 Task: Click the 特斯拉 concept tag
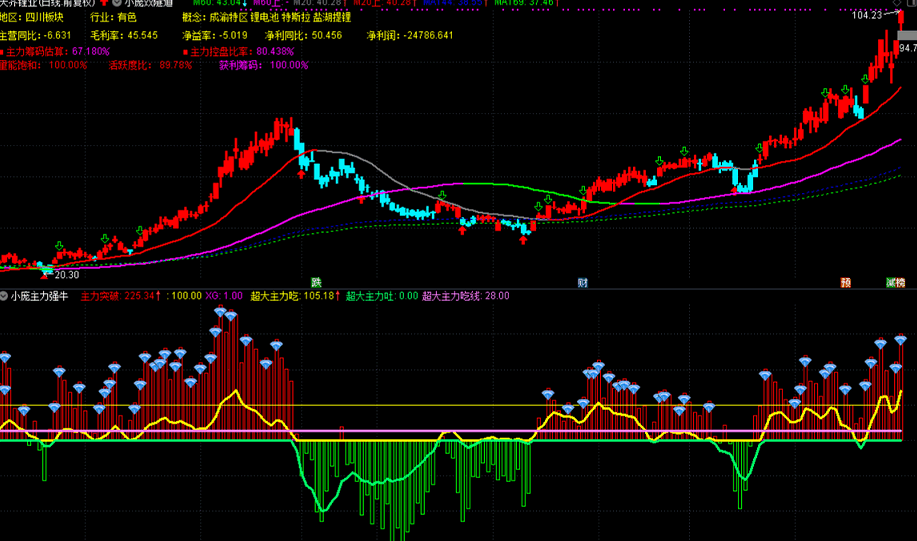pos(296,18)
